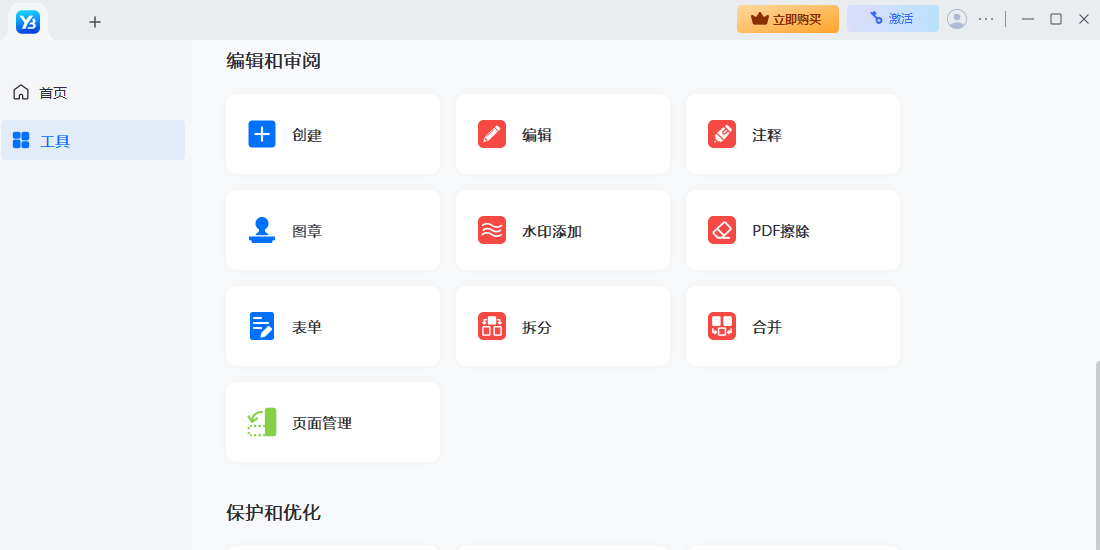
Task: Open the 表单 tool card
Action: pos(333,326)
